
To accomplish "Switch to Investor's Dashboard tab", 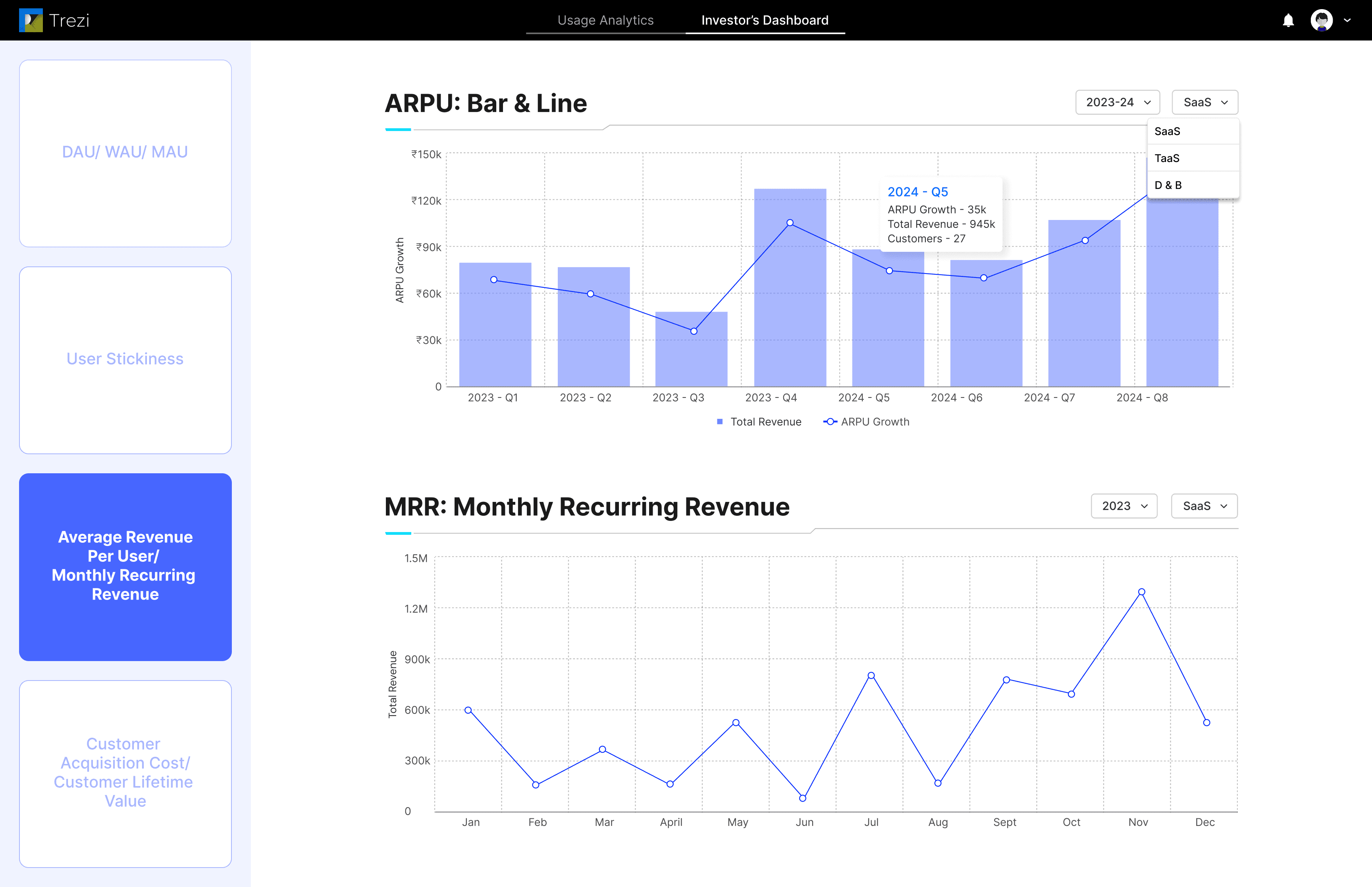I will coord(765,20).
